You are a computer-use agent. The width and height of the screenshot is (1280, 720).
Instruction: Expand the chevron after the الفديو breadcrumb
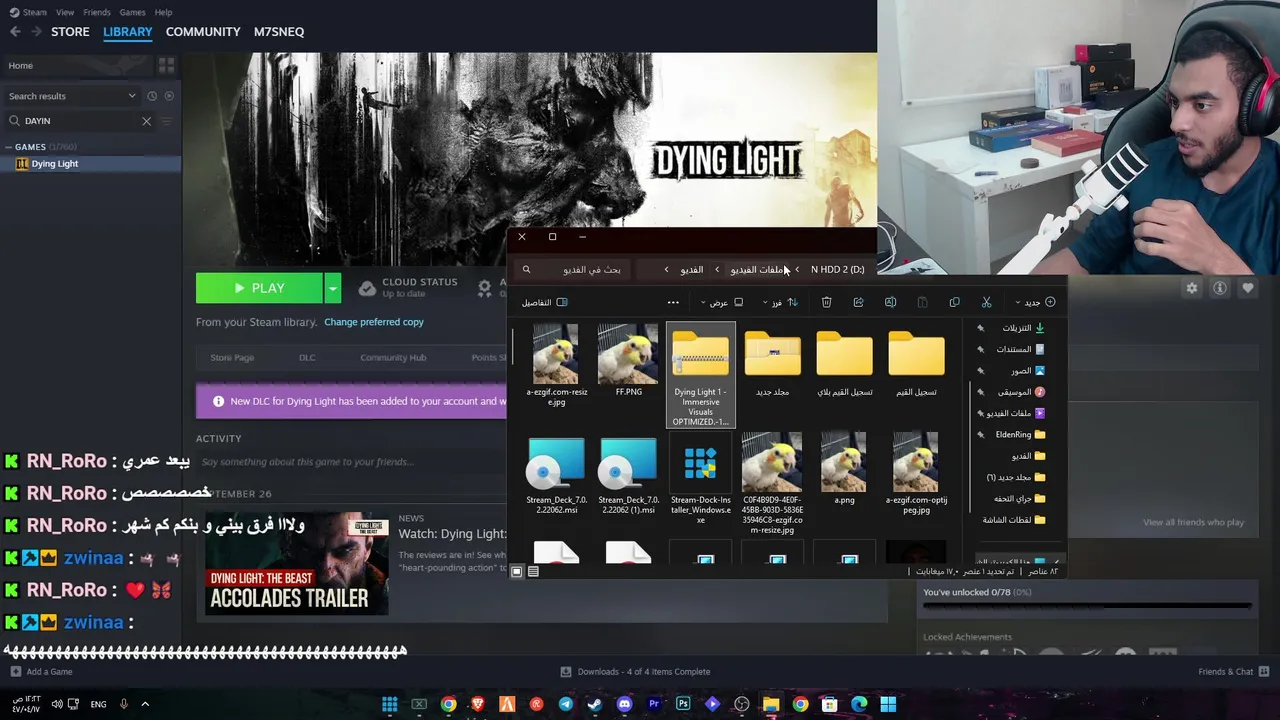pyautogui.click(x=666, y=270)
